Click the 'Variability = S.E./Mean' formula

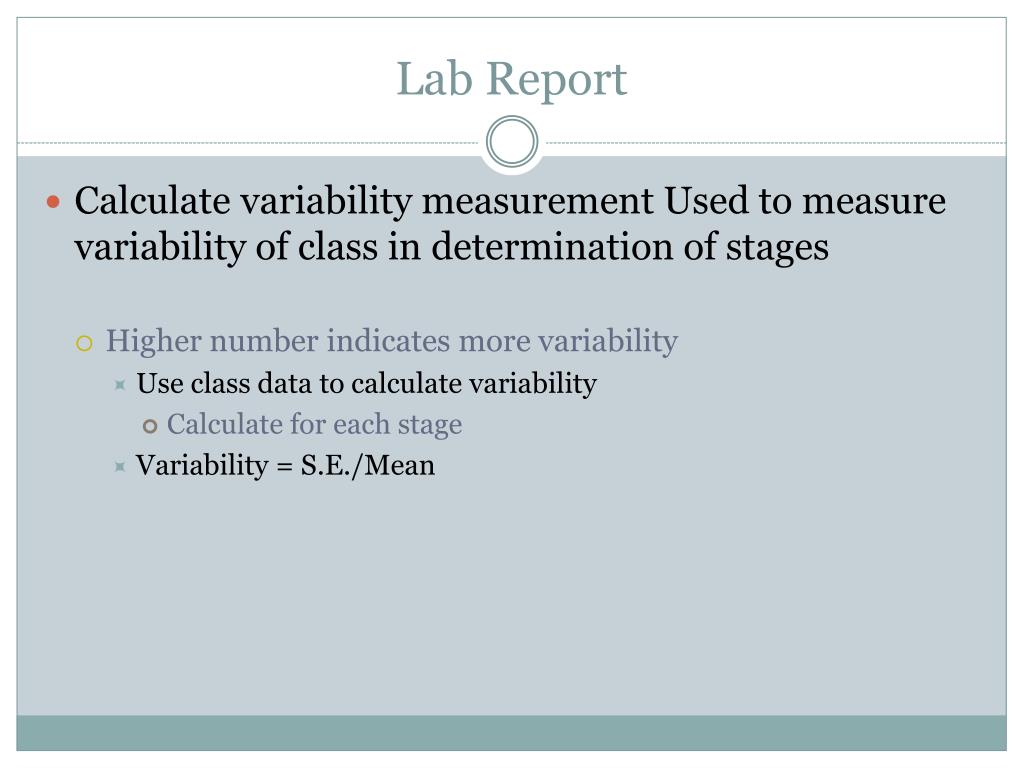point(285,466)
